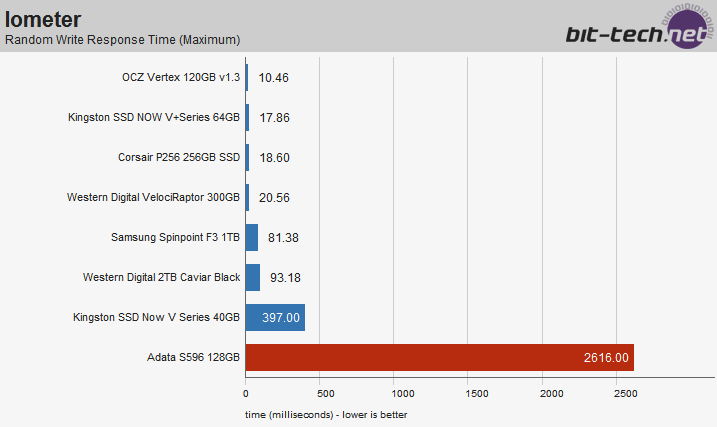Click the 2000 axis tick label
The image size is (717, 427).
point(551,394)
